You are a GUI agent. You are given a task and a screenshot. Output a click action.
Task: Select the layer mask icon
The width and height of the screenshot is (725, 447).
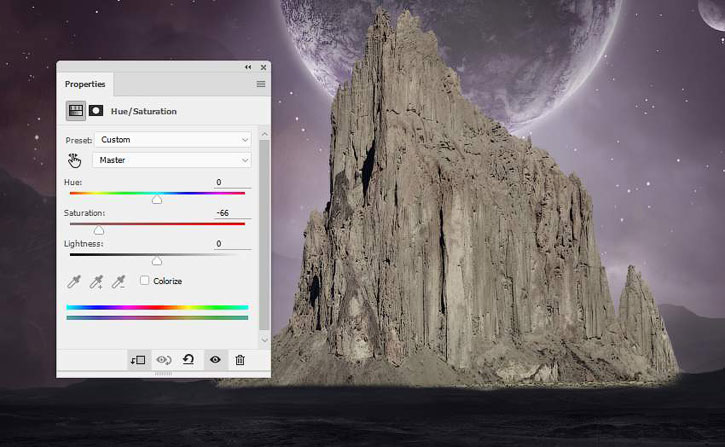click(x=96, y=111)
